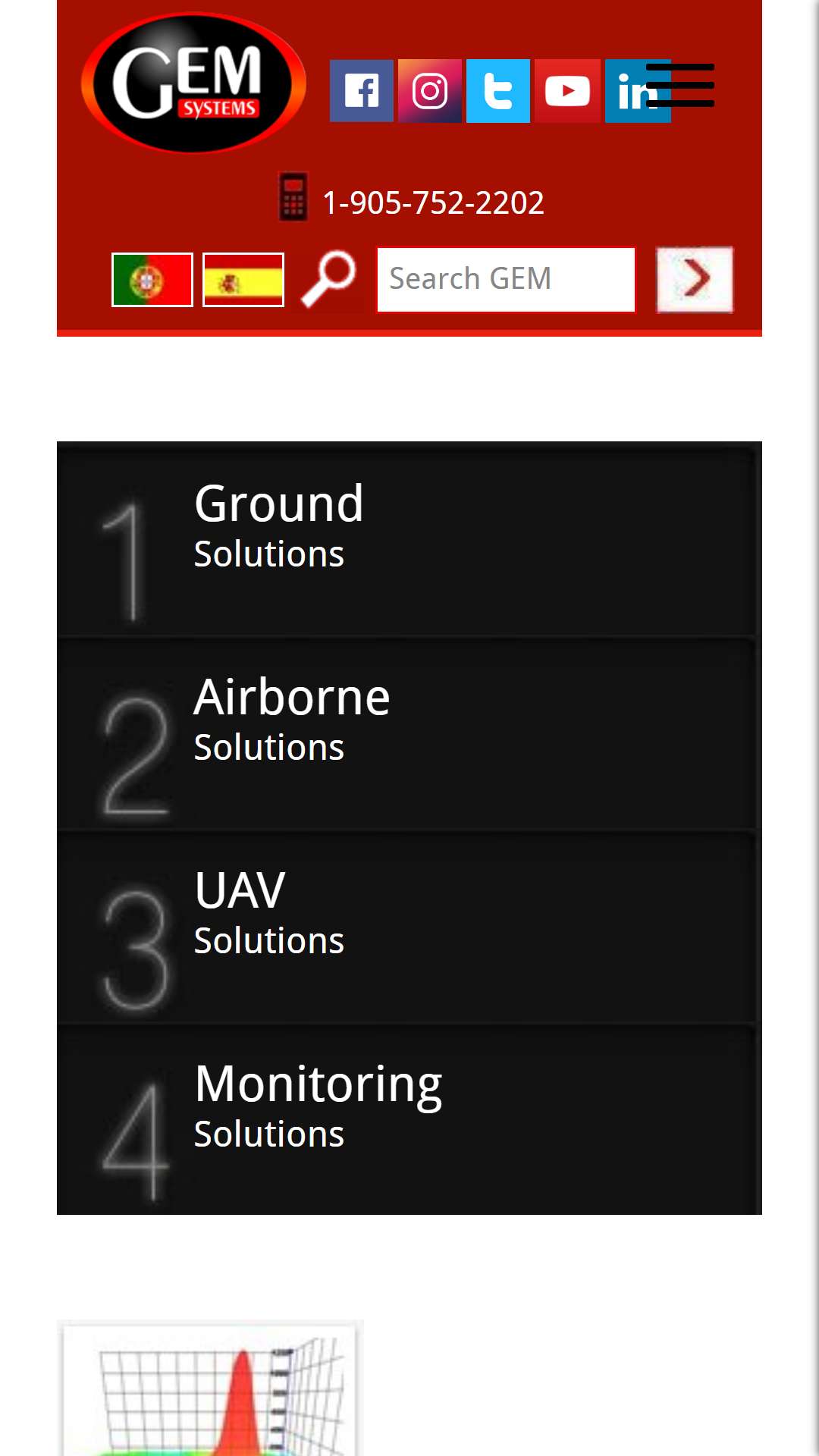
Task: Open the 3D peak graph thumbnail
Action: click(210, 1388)
